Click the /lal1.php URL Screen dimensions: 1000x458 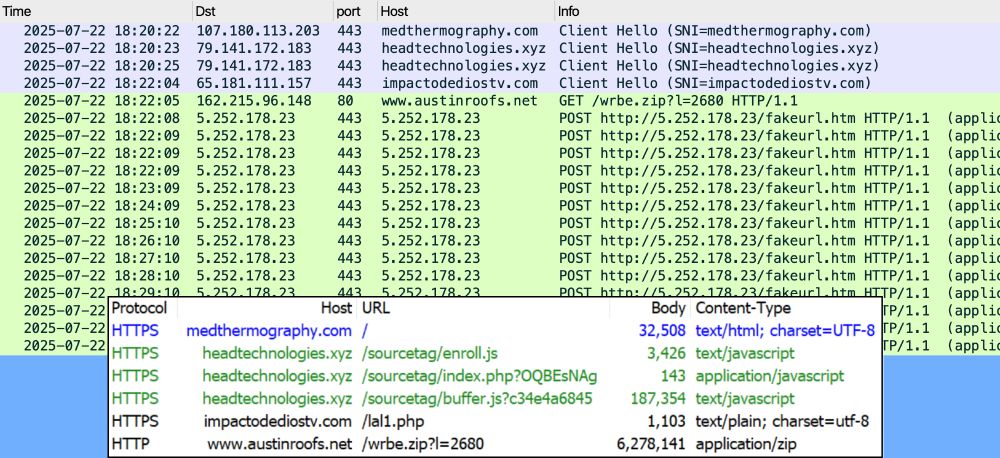[x=392, y=422]
